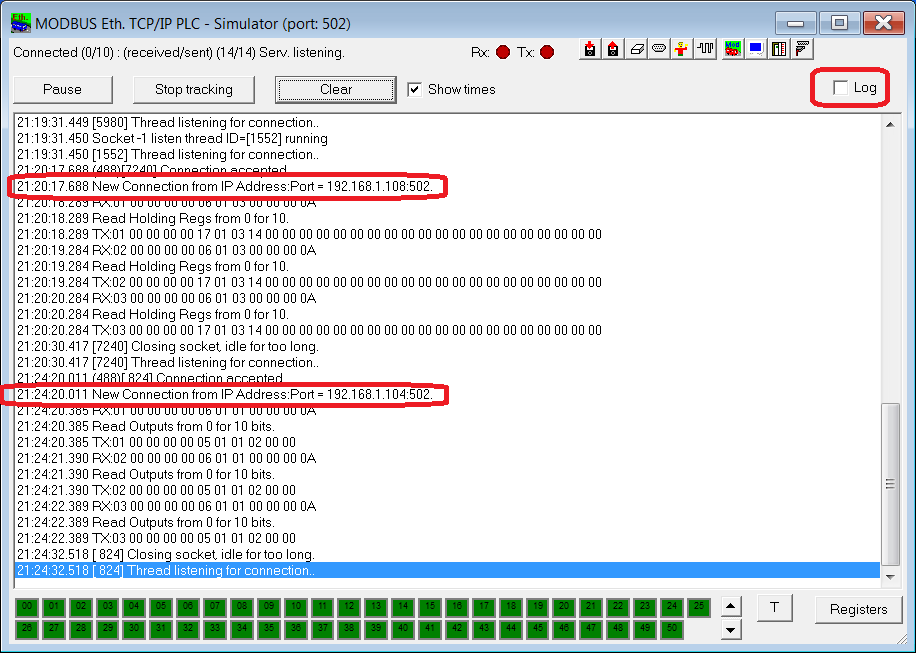Viewport: 916px width, 653px height.
Task: Maximize the simulator window
Action: coord(839,23)
